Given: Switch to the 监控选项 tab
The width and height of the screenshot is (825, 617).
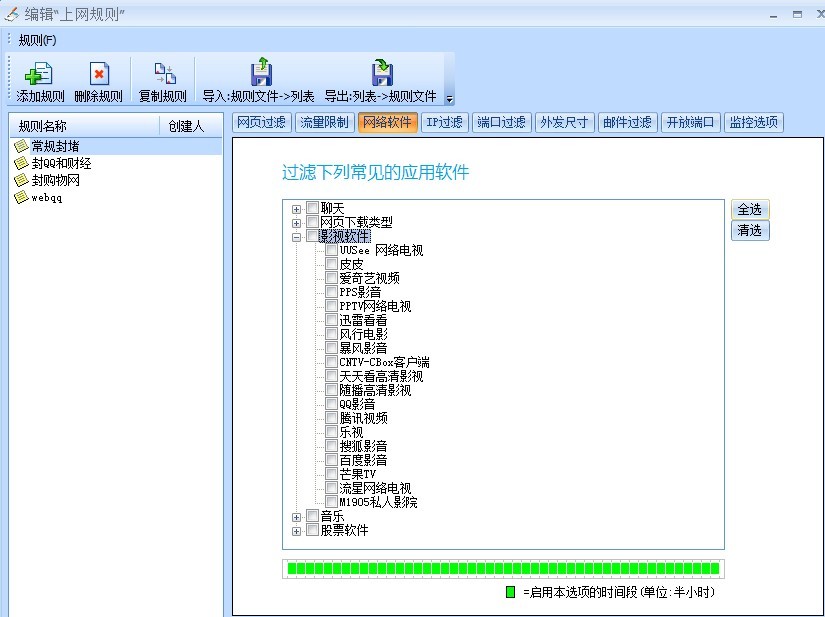Looking at the screenshot, I should (x=754, y=123).
